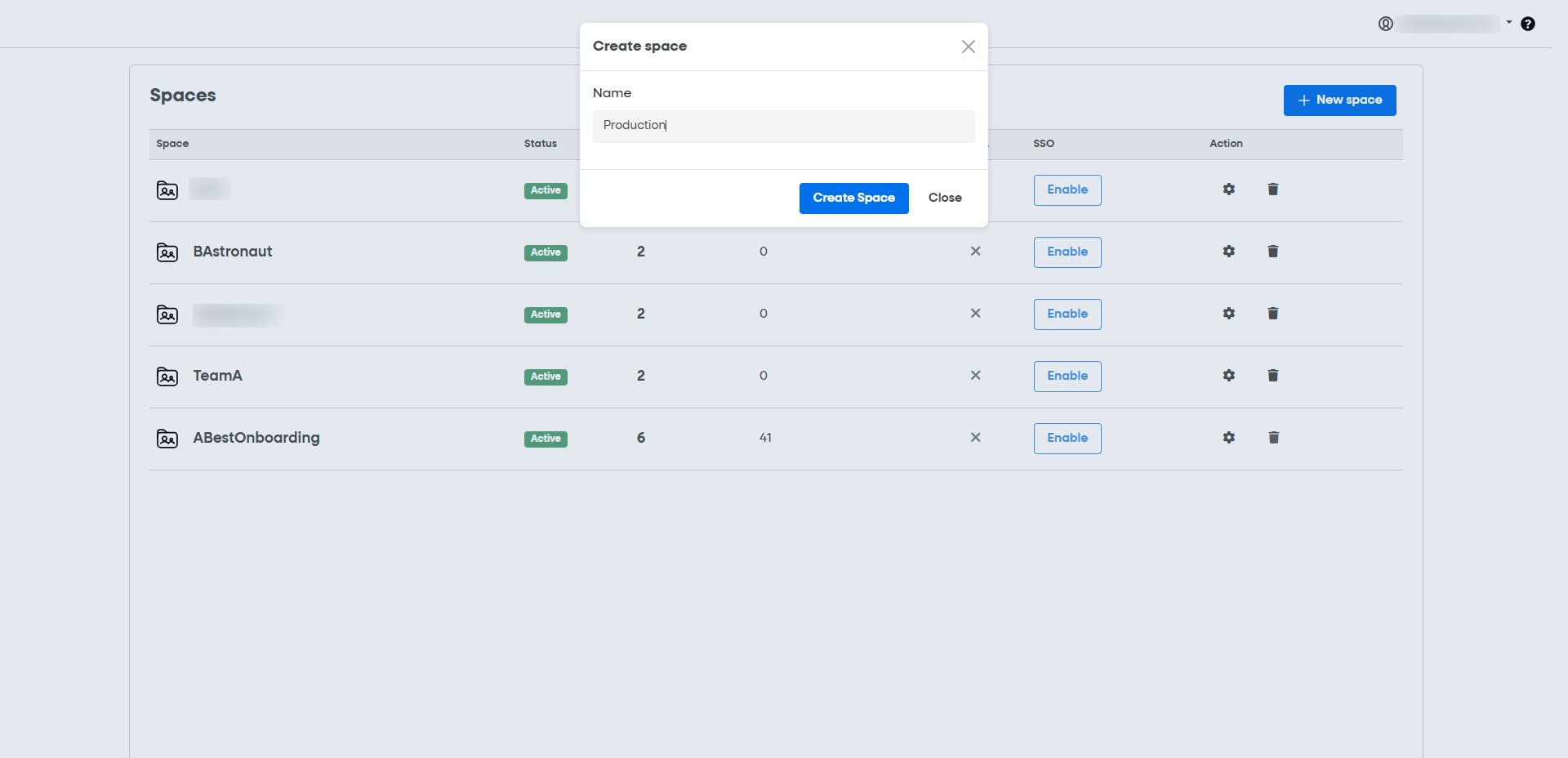The width and height of the screenshot is (1568, 758).
Task: Open settings gear for TeamA space
Action: click(x=1228, y=376)
